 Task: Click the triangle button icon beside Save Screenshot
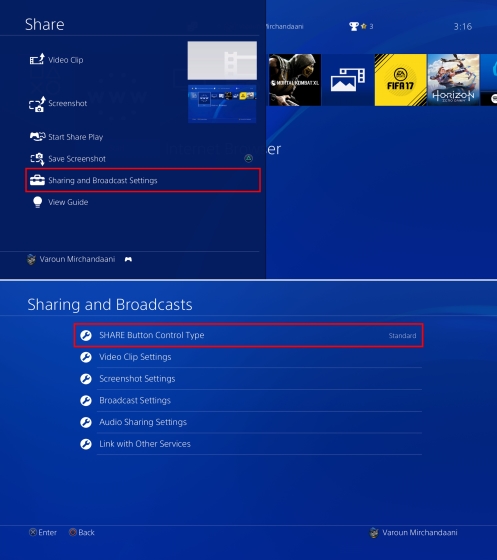[x=248, y=159]
